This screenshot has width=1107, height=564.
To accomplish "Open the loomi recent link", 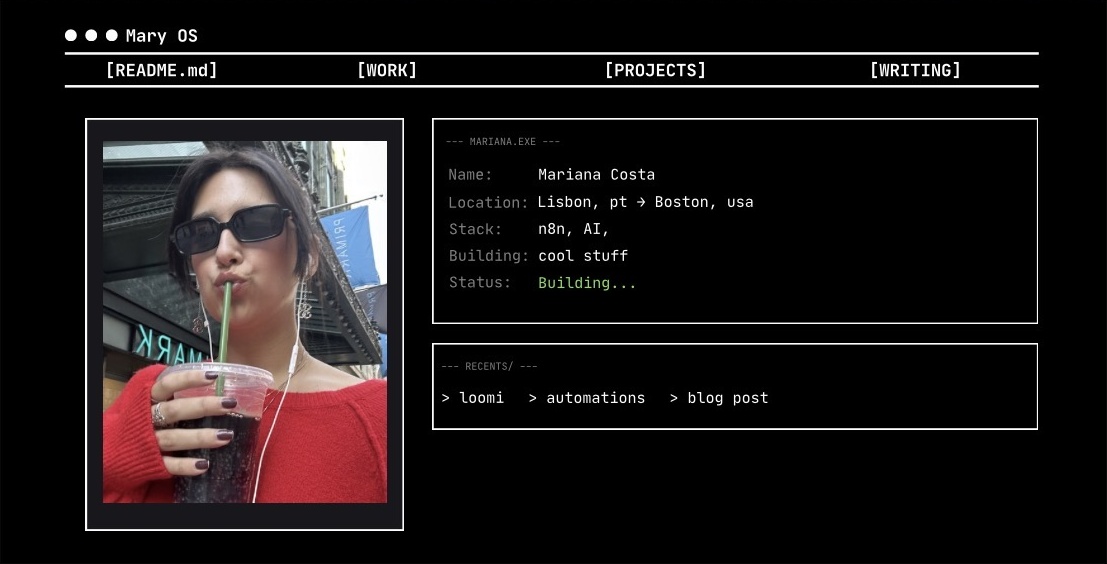I will [x=473, y=398].
